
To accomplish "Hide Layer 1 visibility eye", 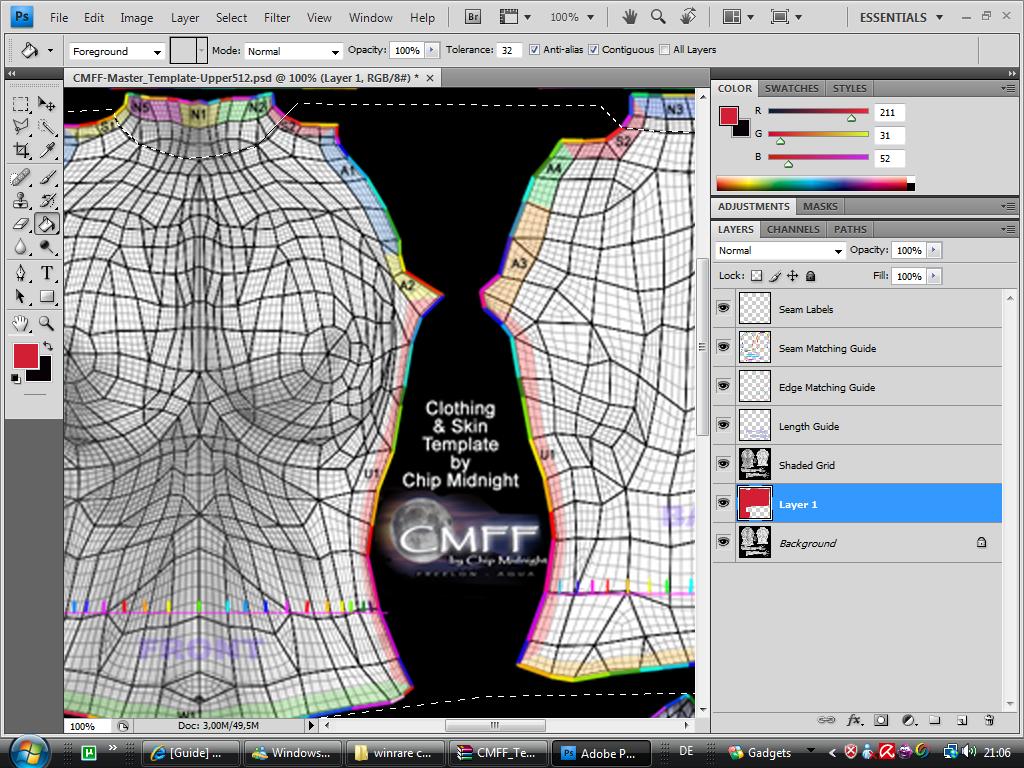I will point(723,503).
